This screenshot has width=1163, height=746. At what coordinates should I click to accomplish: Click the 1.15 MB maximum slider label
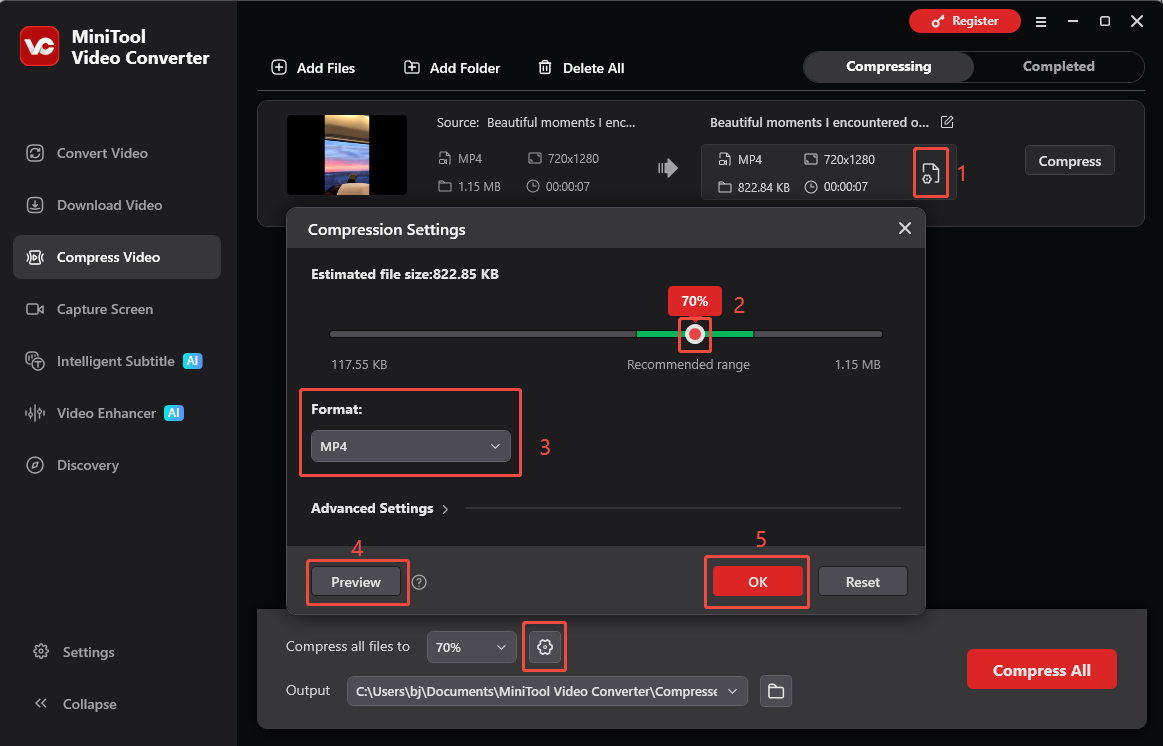857,365
